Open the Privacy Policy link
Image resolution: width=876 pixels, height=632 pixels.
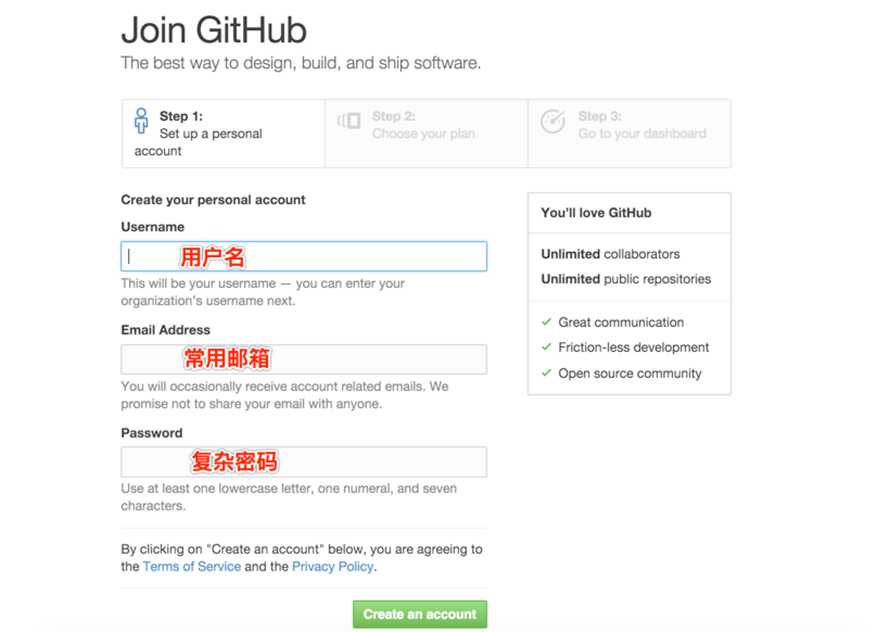point(332,567)
